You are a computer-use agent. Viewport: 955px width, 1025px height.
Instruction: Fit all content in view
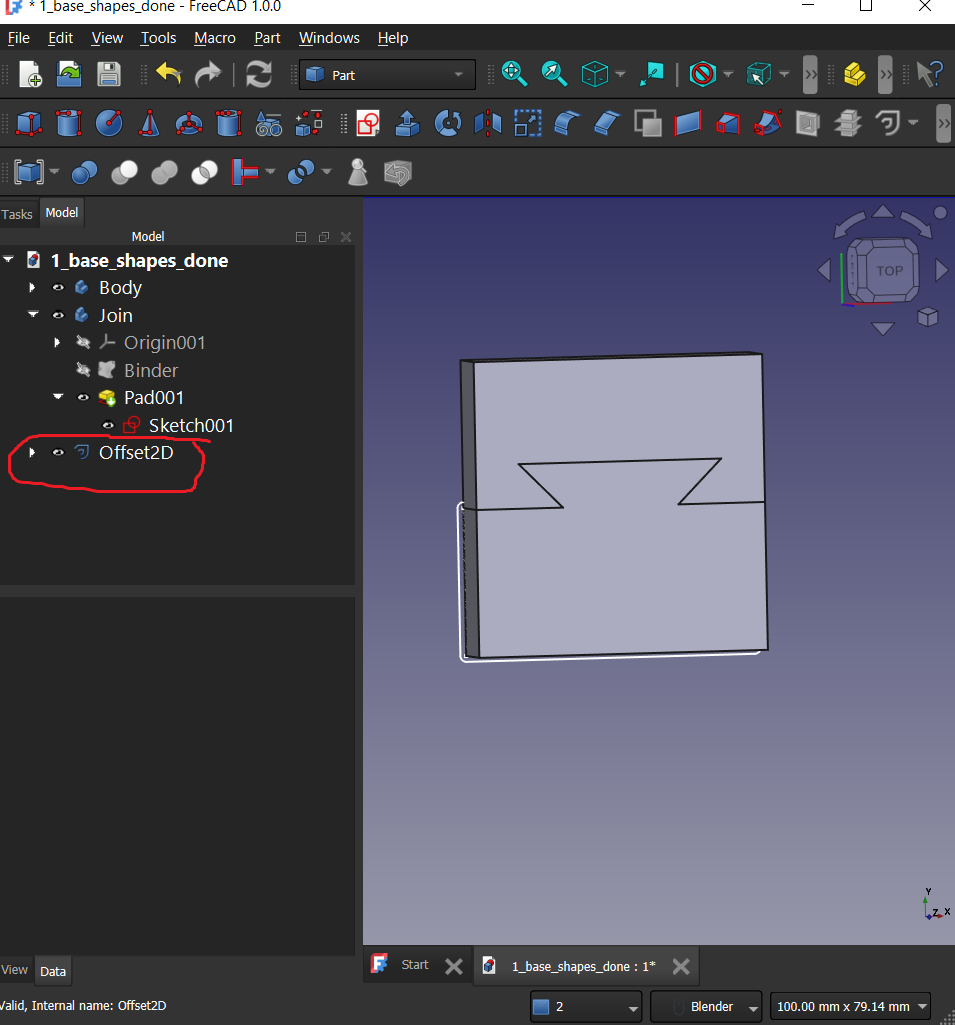[x=514, y=74]
